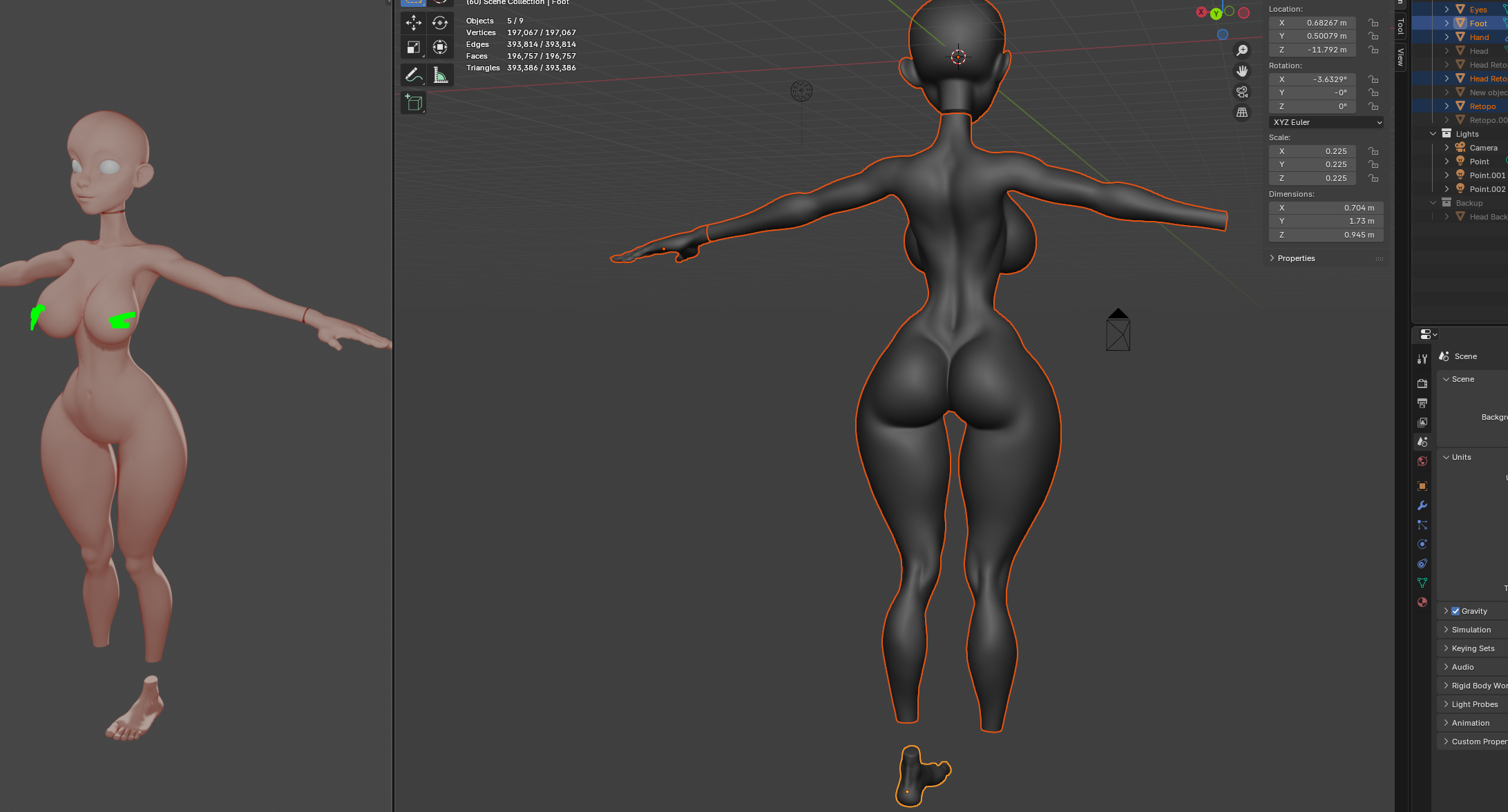Select the Scale tool
Image resolution: width=1508 pixels, height=812 pixels.
coord(413,48)
